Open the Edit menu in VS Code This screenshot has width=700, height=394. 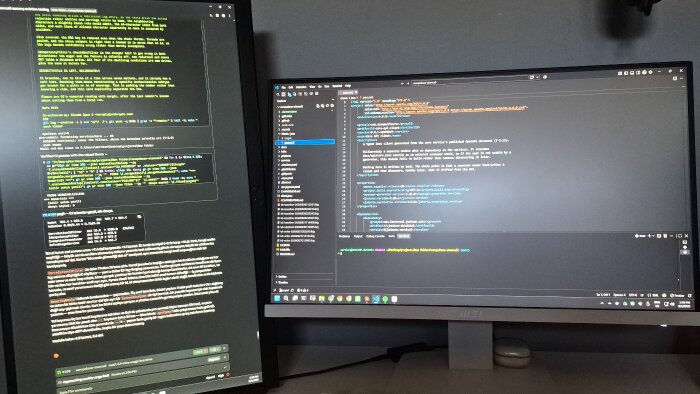291,87
